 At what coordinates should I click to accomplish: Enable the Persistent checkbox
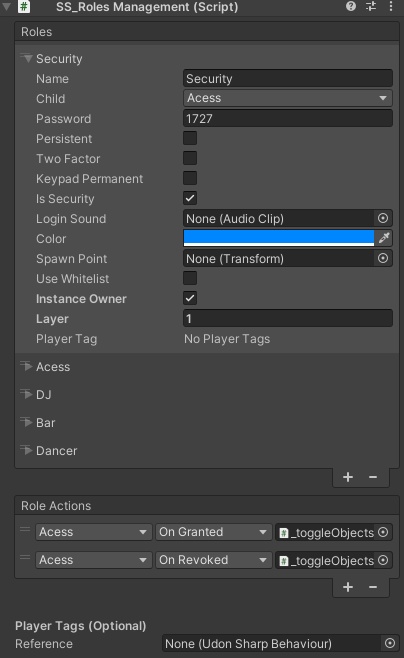pos(190,138)
